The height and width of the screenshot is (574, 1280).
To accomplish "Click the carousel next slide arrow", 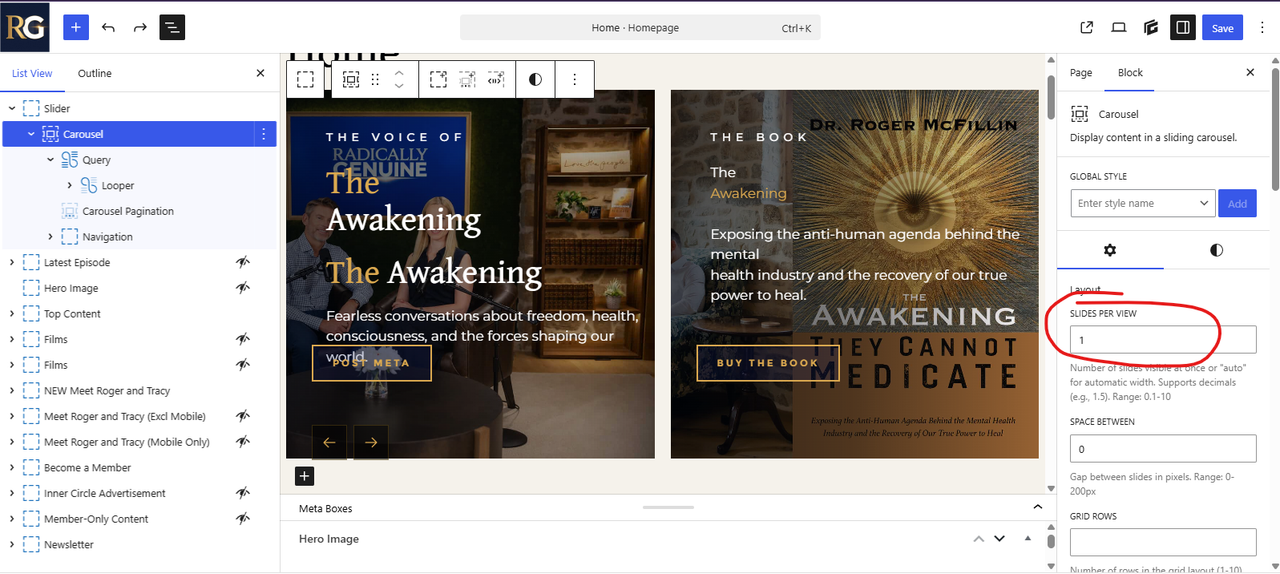I will pos(371,442).
